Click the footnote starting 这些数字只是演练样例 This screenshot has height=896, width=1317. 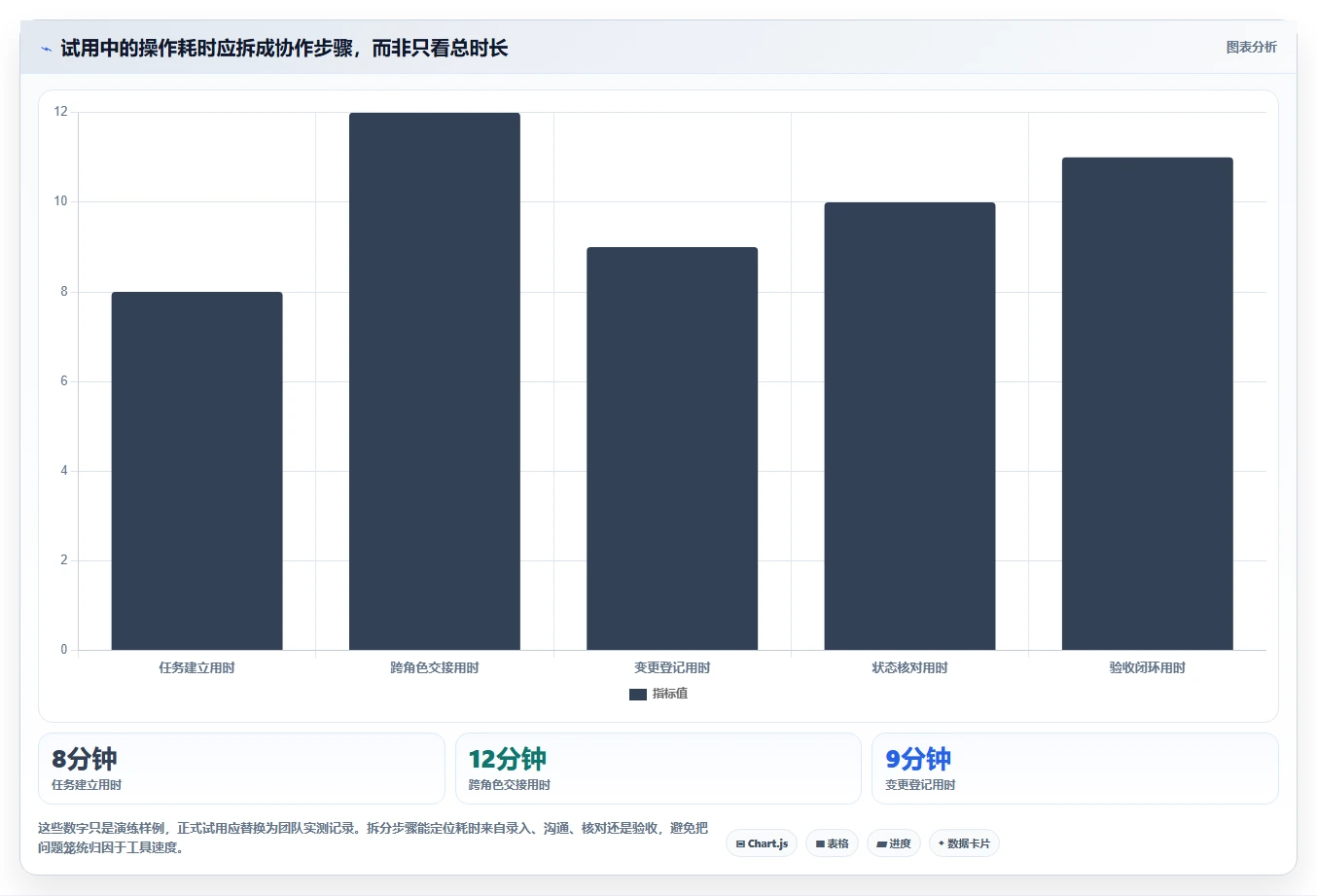click(x=373, y=838)
